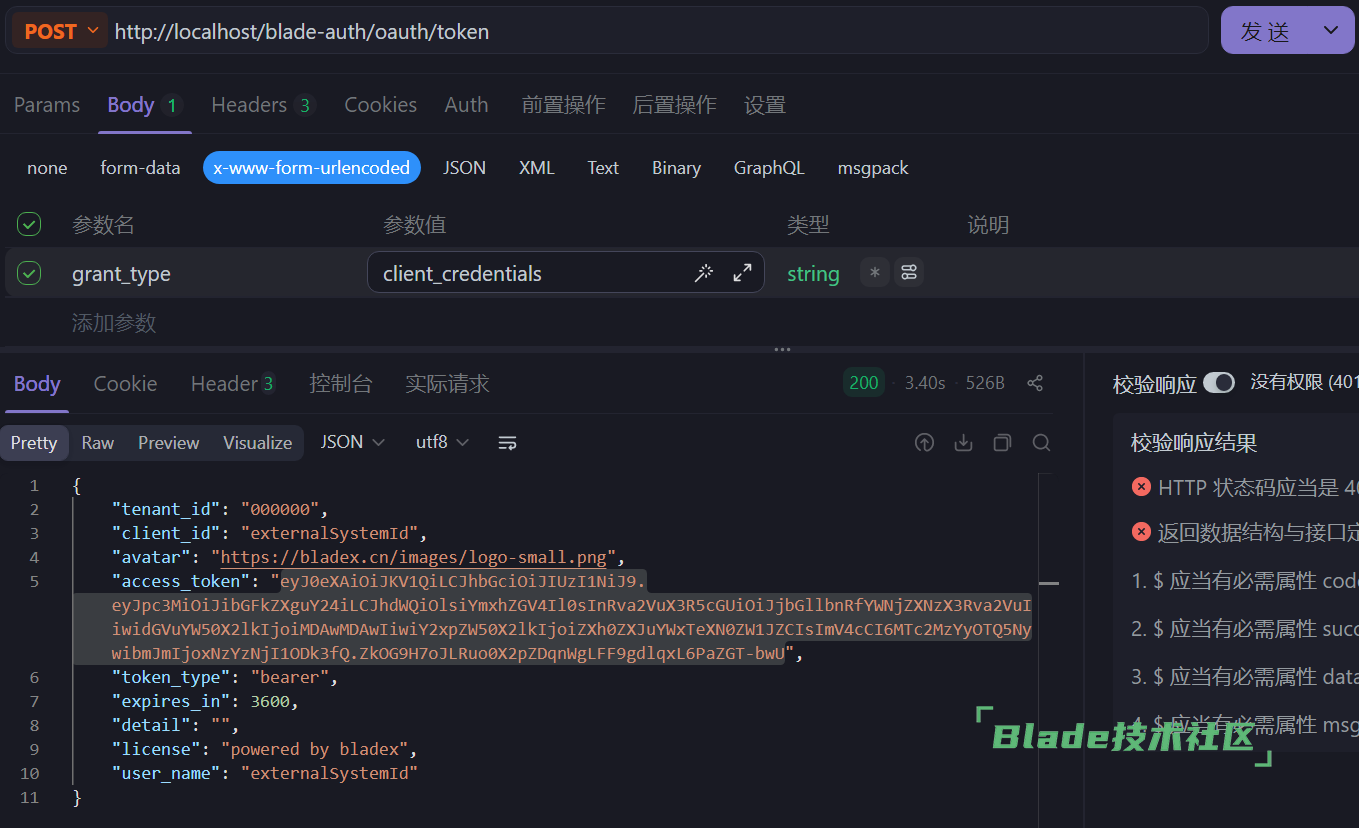Open the advanced settings icon beside string type

coord(908,273)
